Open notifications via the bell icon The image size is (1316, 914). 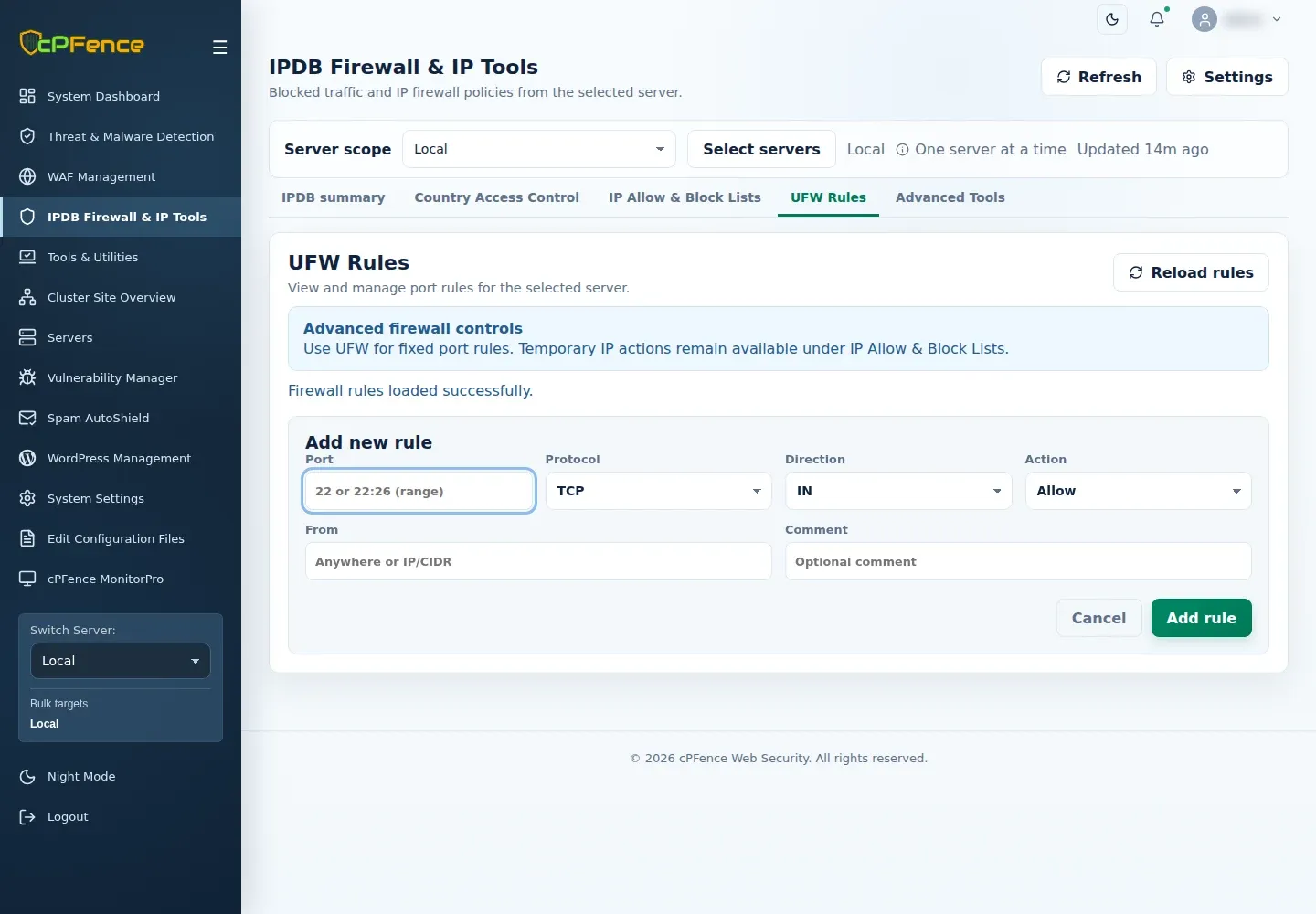pos(1157,19)
